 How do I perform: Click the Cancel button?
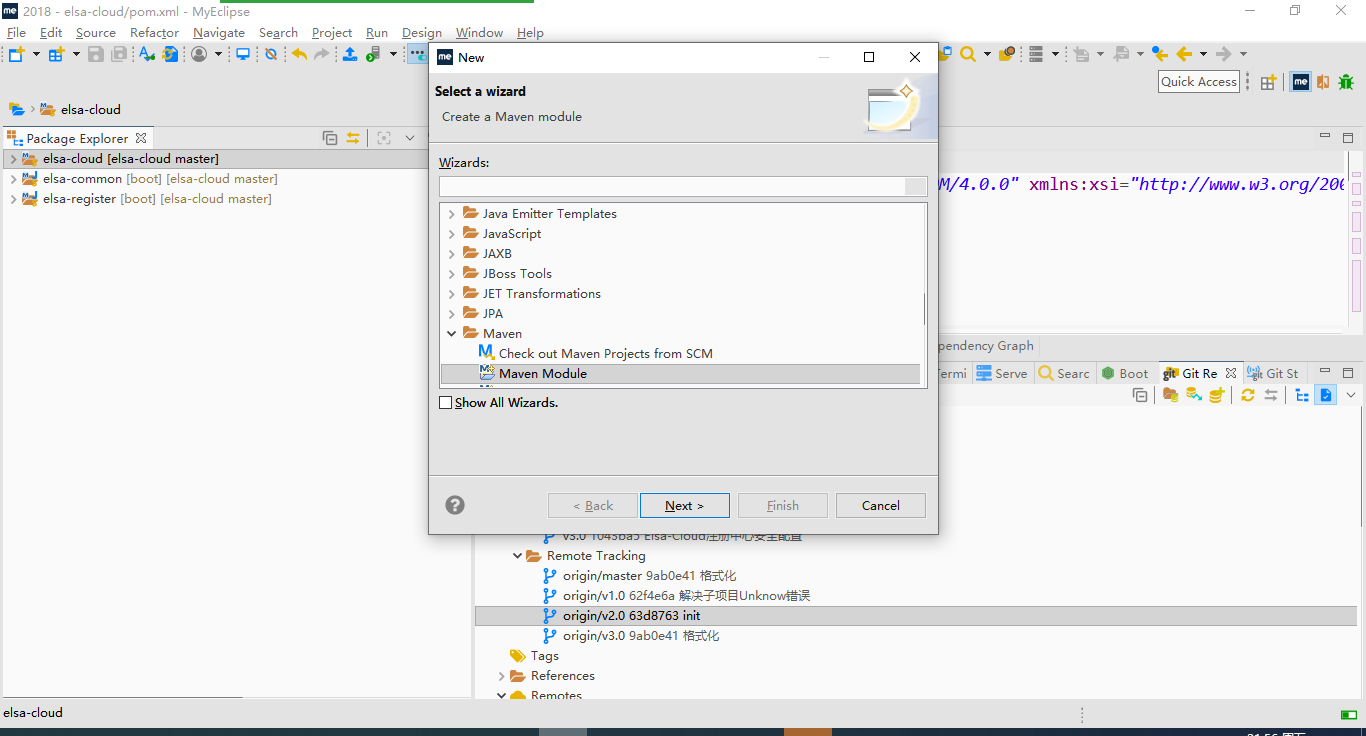click(x=881, y=505)
